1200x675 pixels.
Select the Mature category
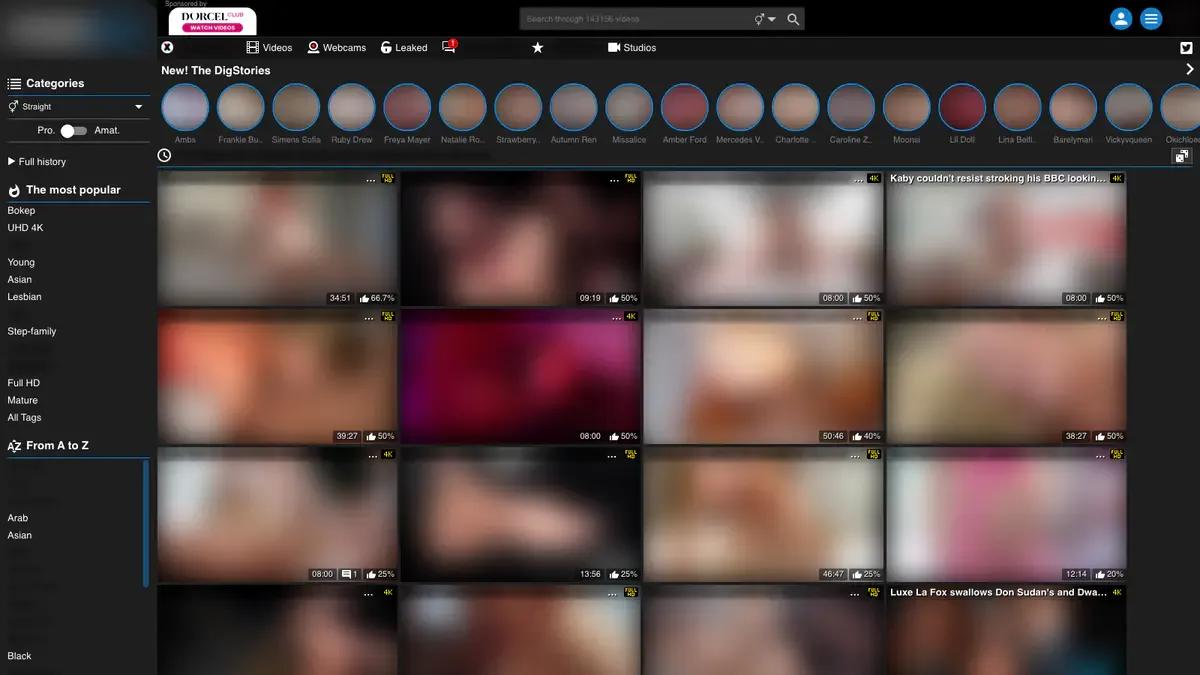click(x=22, y=400)
